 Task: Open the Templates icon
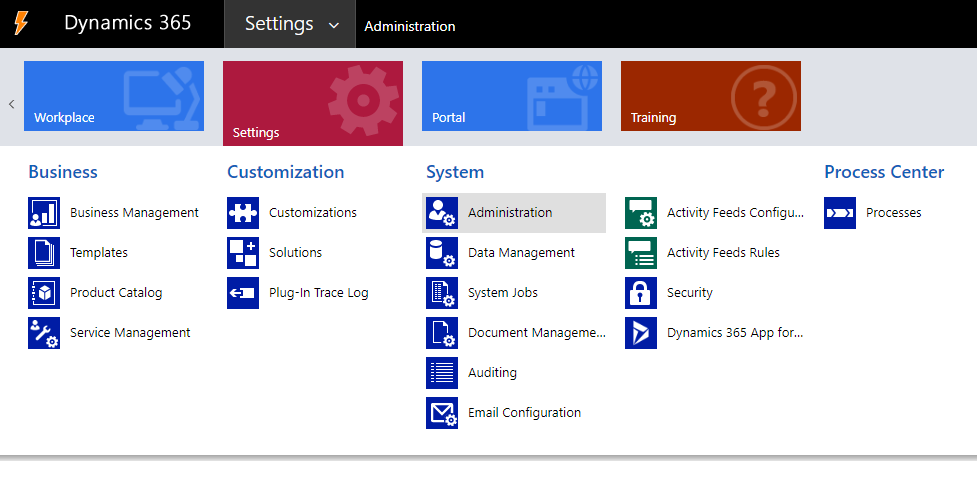click(x=44, y=253)
